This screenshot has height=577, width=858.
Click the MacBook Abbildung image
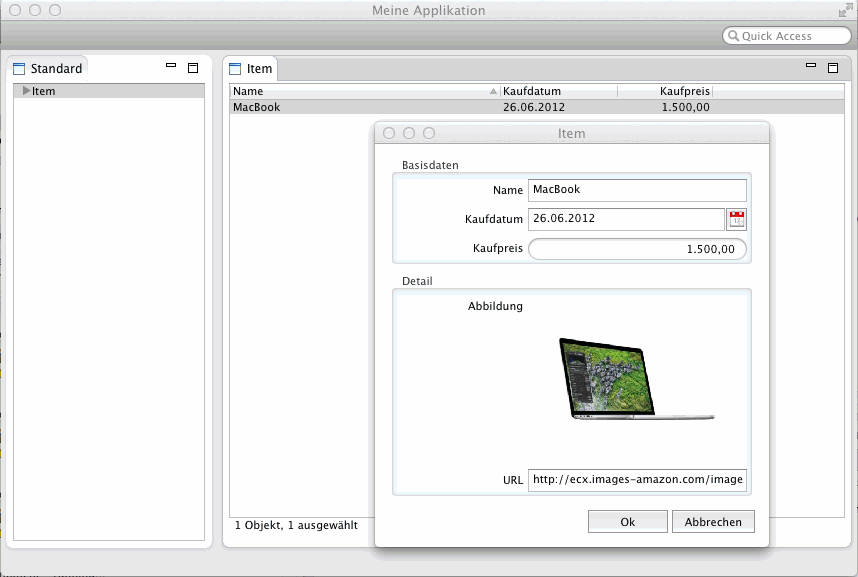pyautogui.click(x=634, y=379)
